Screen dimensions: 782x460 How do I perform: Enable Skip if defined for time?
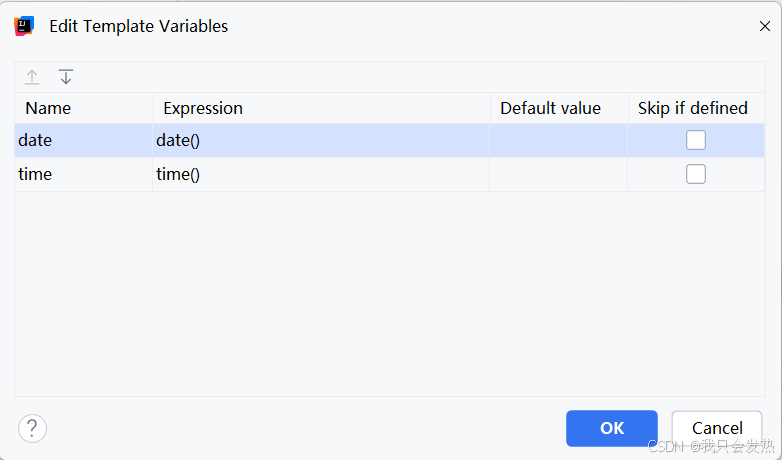pos(696,174)
